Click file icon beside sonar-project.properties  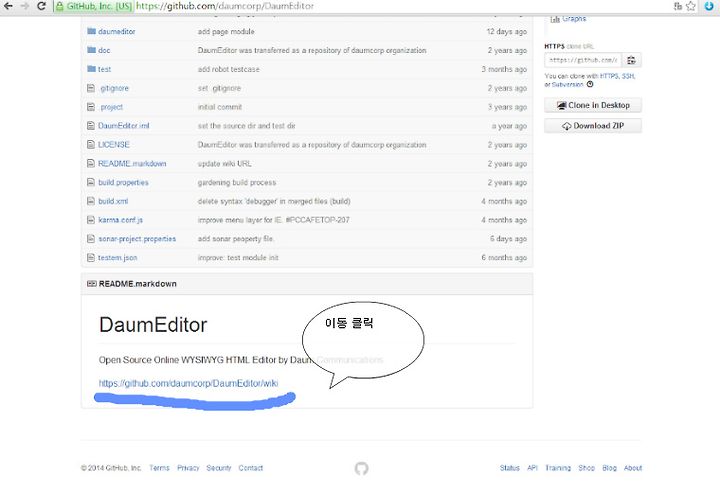pyautogui.click(x=90, y=239)
